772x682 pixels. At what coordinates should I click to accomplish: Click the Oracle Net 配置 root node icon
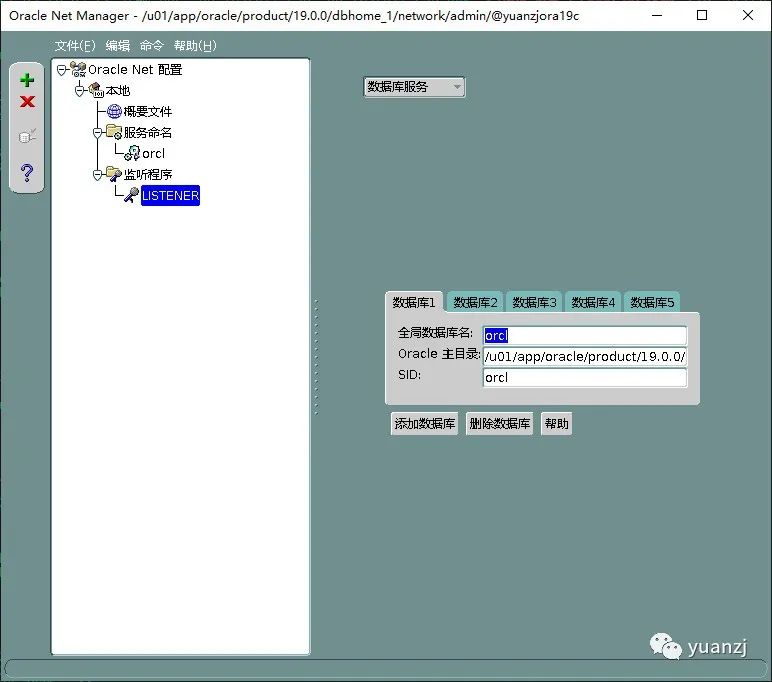click(x=78, y=69)
